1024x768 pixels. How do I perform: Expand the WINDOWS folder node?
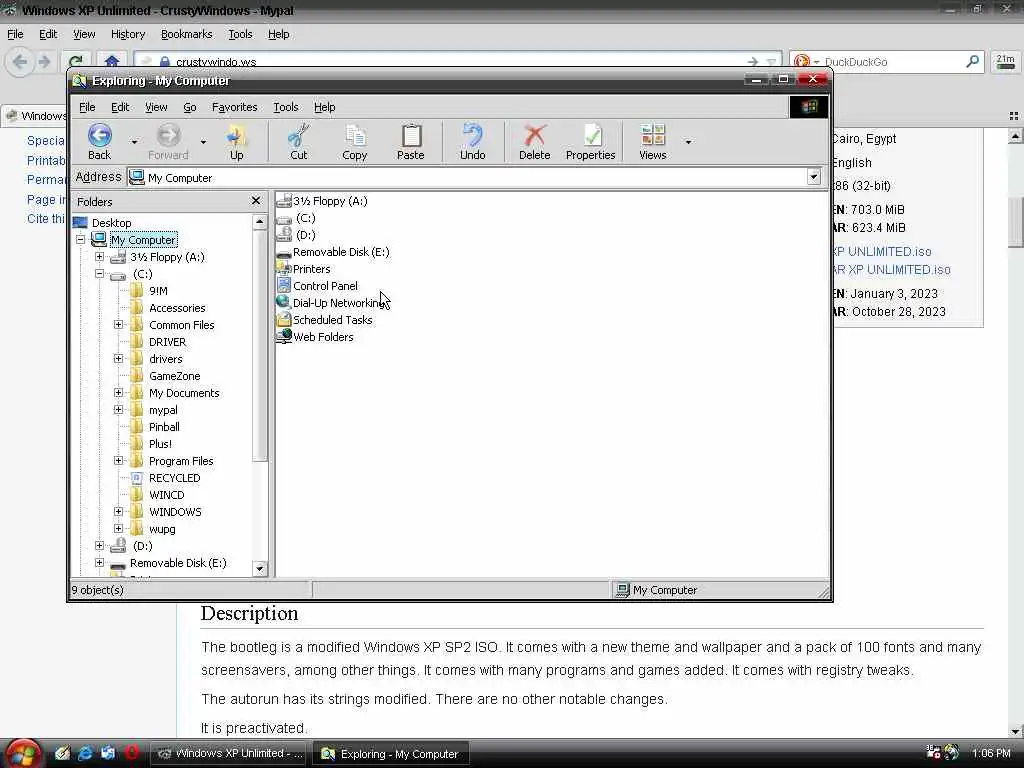tap(118, 511)
